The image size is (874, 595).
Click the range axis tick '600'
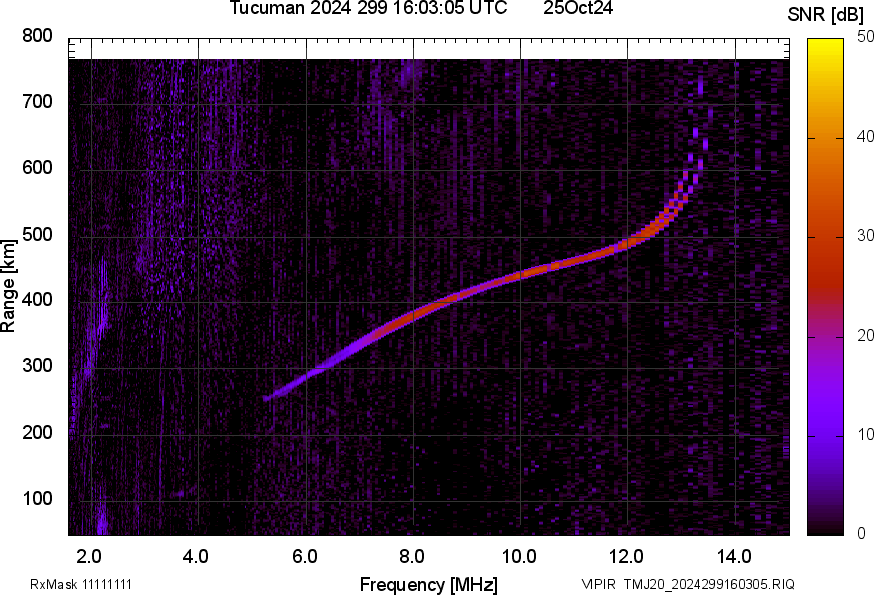pos(37,168)
